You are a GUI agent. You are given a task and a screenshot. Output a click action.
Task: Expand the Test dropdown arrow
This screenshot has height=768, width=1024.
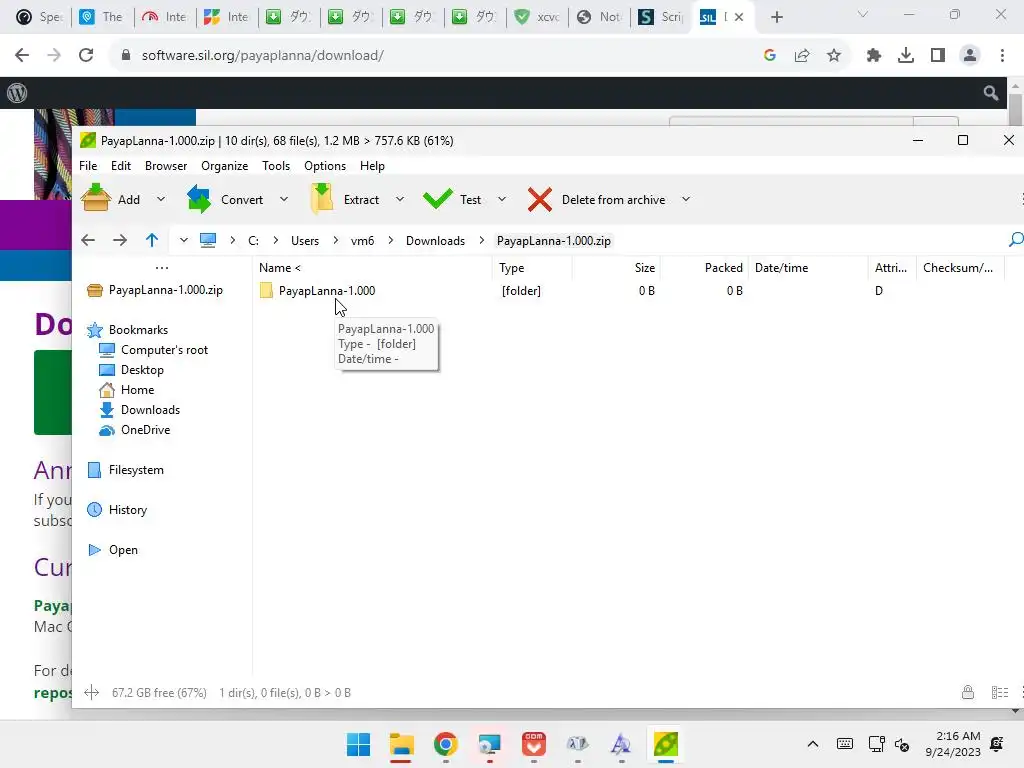coord(502,199)
